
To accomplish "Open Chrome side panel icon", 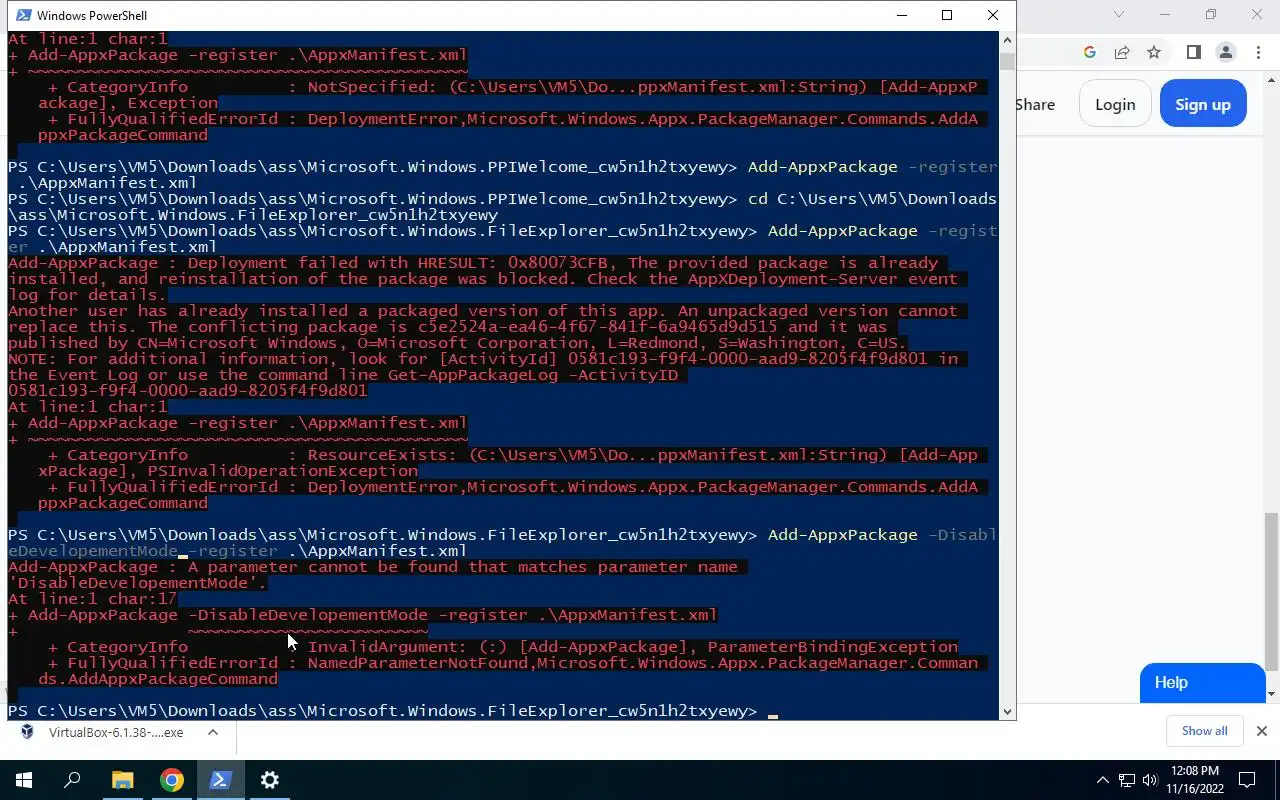I will click(x=1194, y=52).
